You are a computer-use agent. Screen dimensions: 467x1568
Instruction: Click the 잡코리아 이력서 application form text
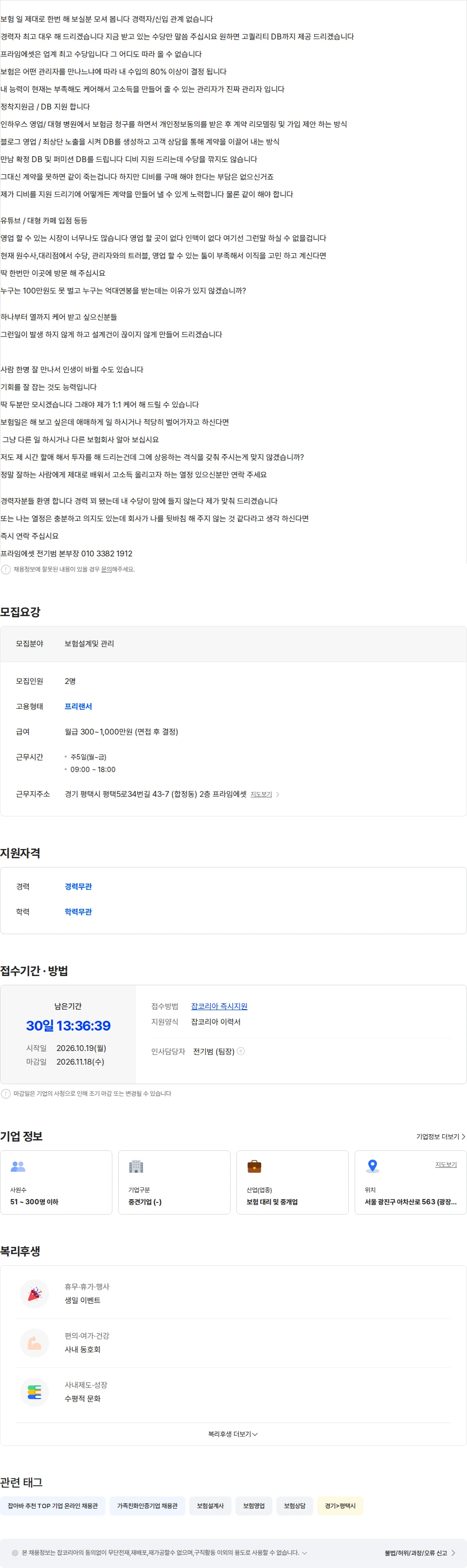click(x=216, y=1021)
